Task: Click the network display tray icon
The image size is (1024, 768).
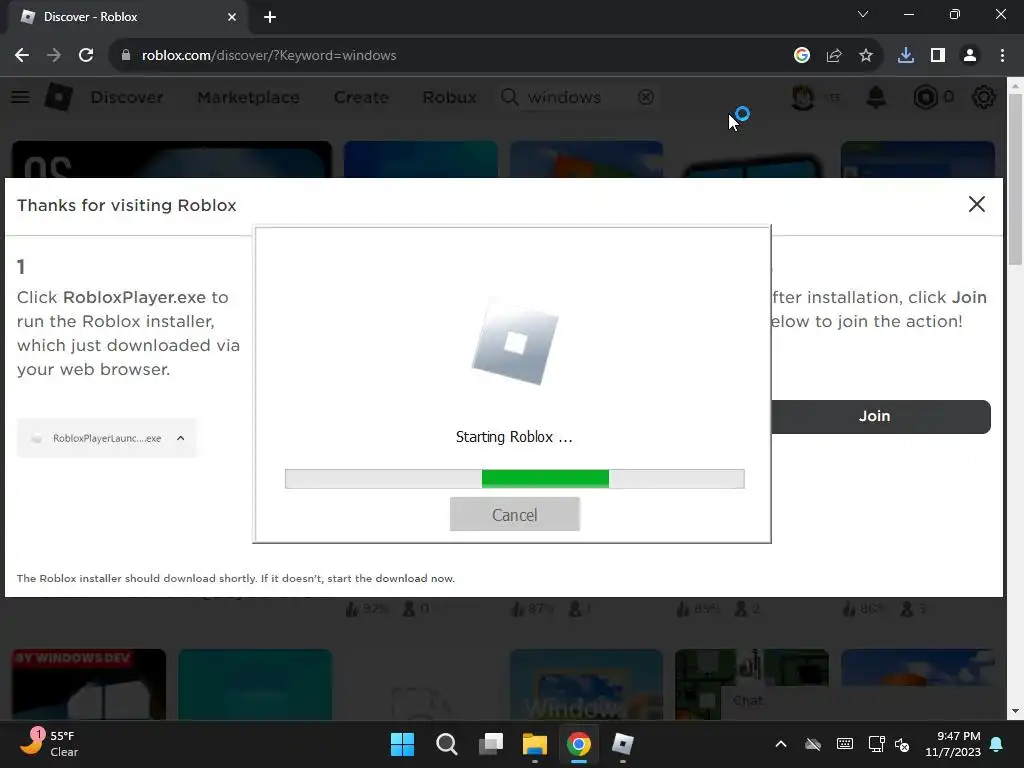Action: [876, 744]
